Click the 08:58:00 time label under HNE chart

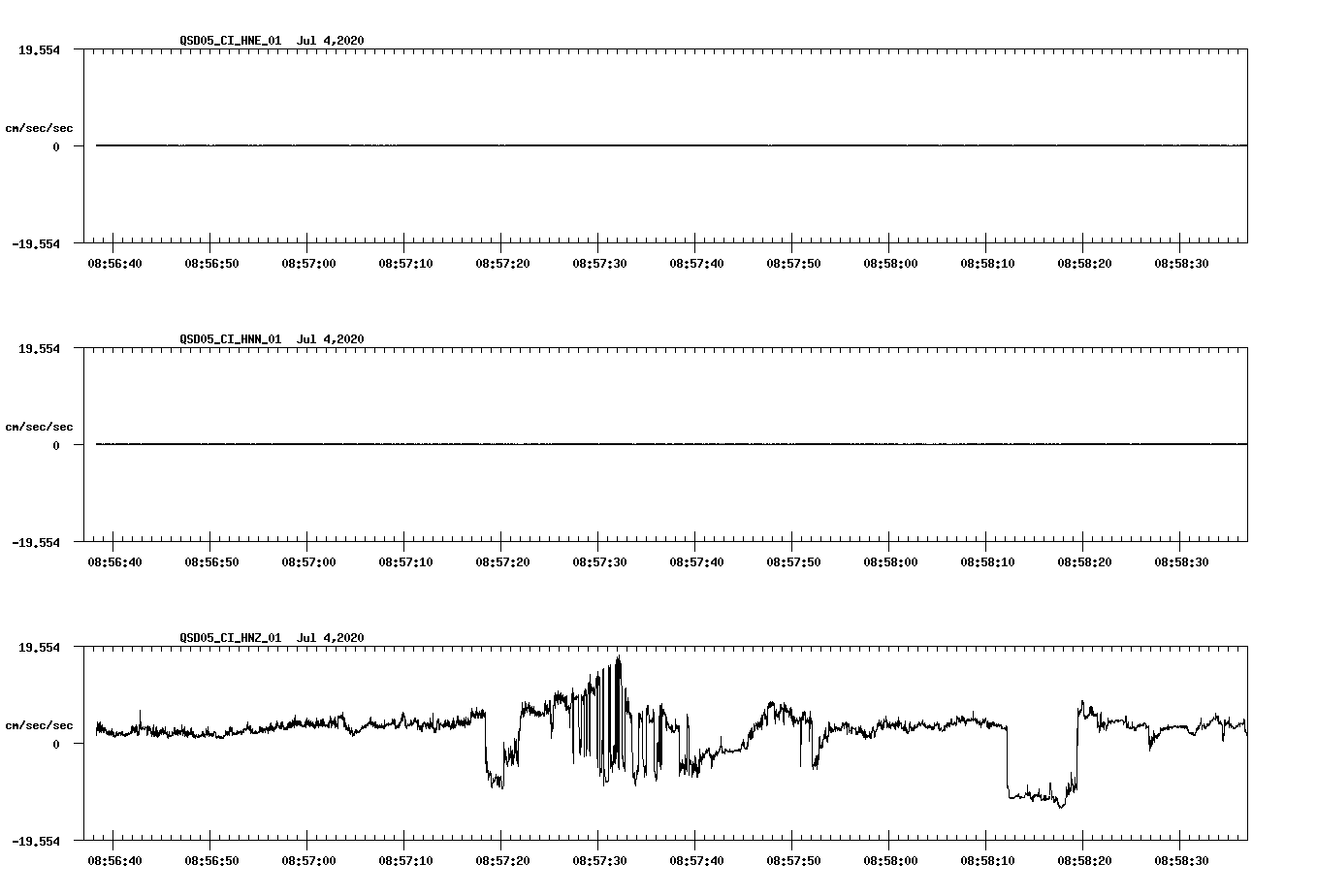tap(890, 263)
